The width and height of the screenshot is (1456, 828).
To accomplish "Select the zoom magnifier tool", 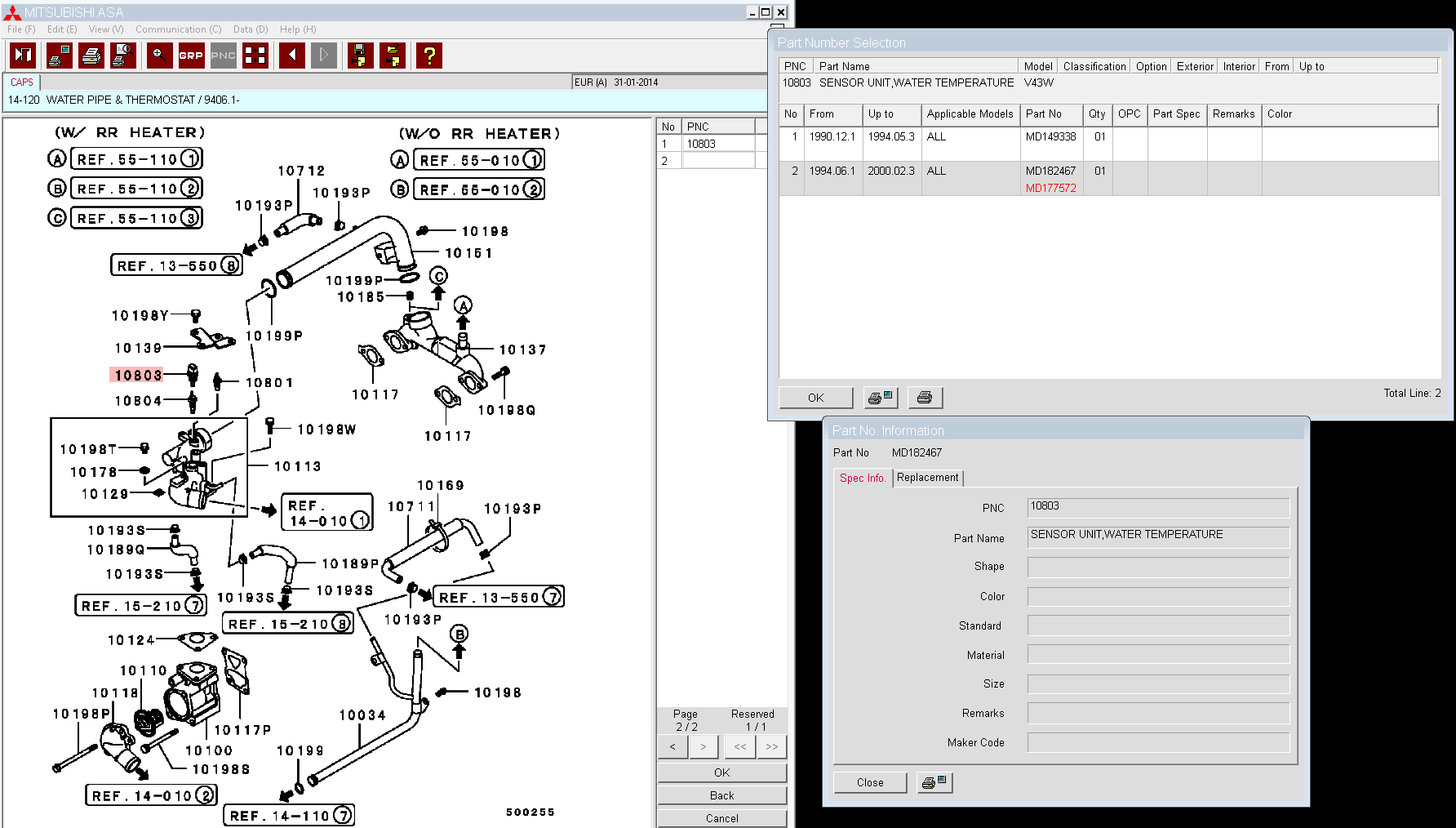I will click(159, 56).
